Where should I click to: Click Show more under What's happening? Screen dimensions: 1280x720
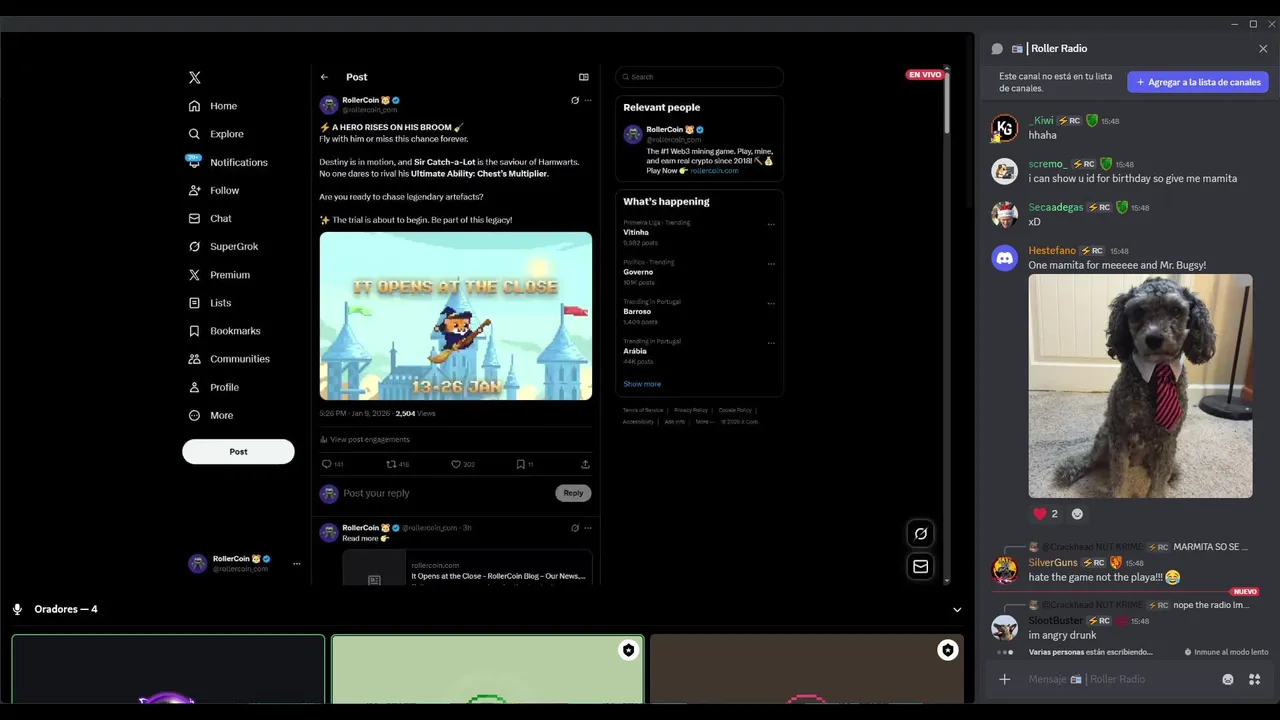tap(642, 384)
